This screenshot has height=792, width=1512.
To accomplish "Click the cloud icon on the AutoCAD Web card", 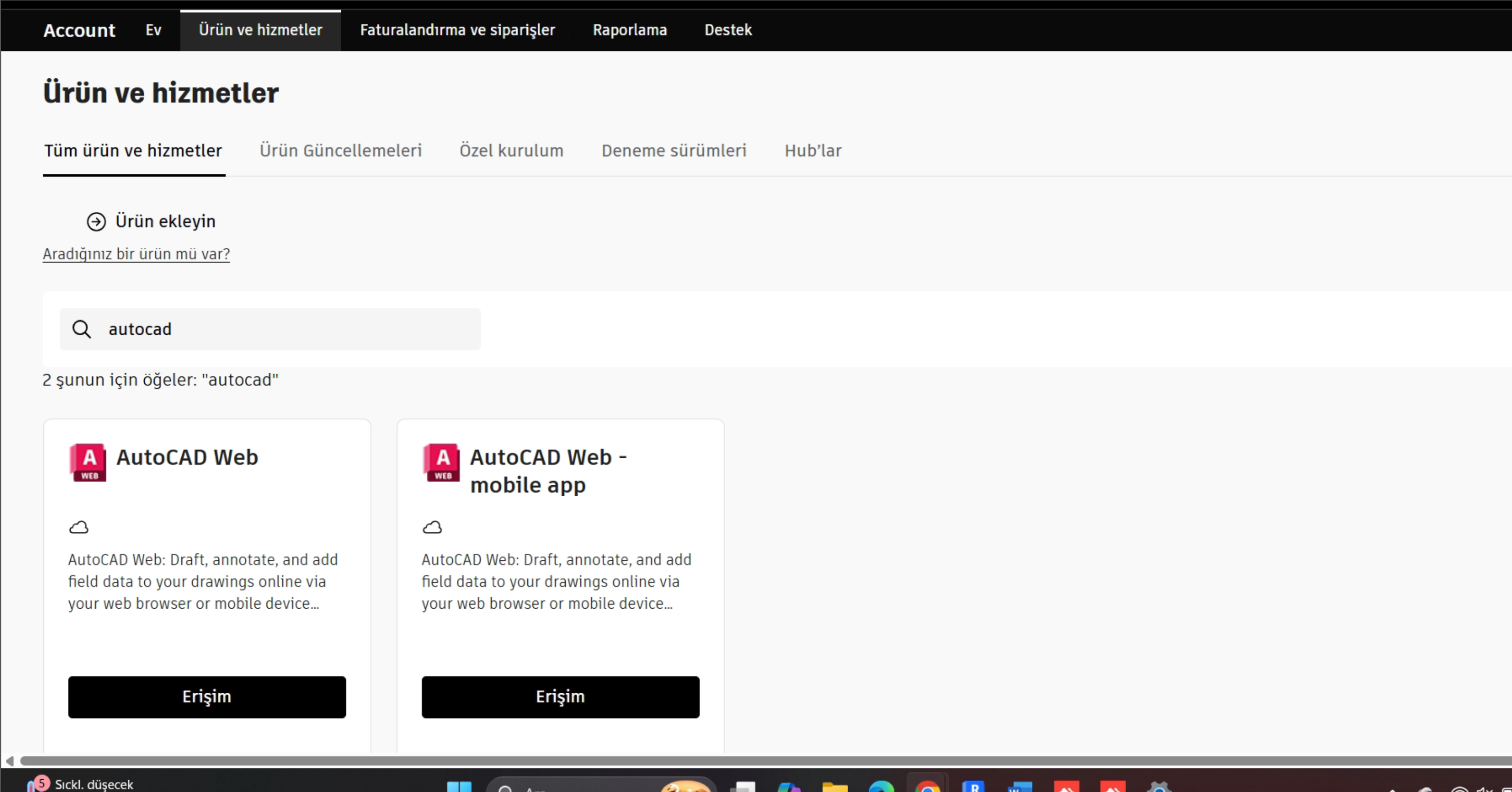I will coord(79,527).
